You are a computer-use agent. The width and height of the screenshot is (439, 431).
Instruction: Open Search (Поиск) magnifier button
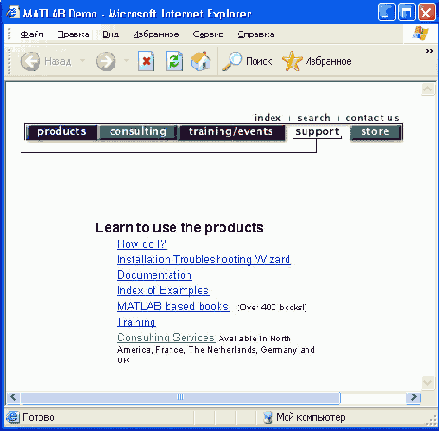click(x=247, y=61)
